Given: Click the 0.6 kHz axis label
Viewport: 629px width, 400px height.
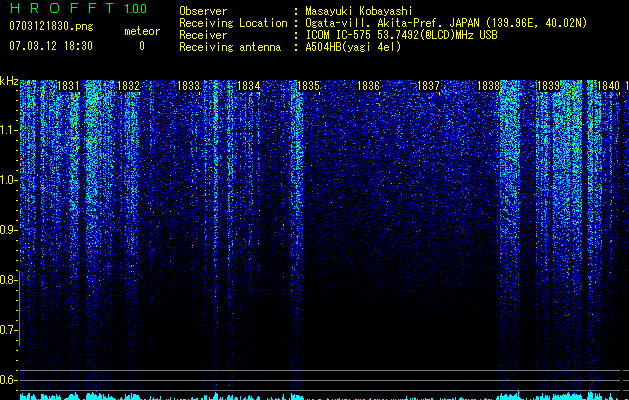Looking at the screenshot, I should coord(9,380).
